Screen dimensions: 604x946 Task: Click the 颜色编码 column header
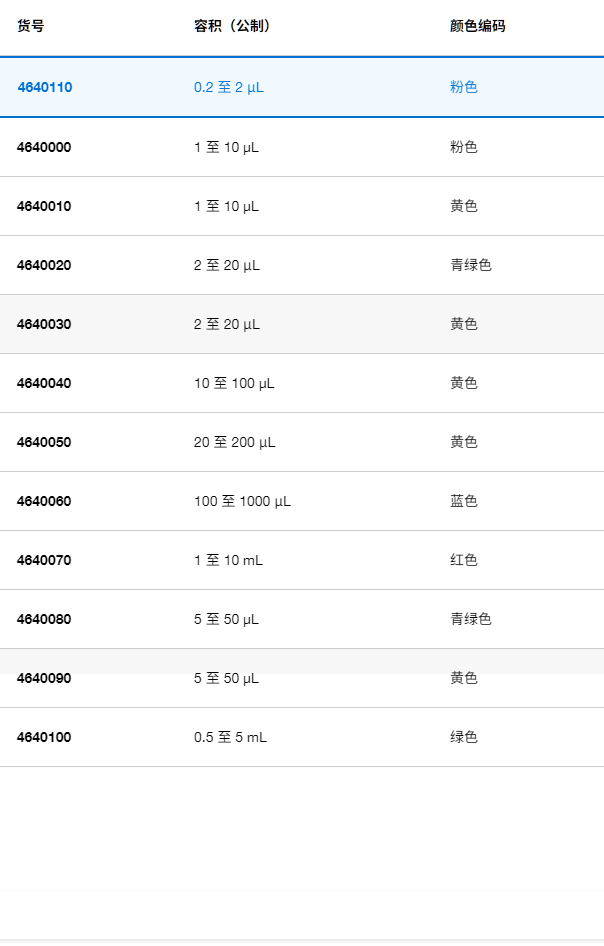coord(477,26)
